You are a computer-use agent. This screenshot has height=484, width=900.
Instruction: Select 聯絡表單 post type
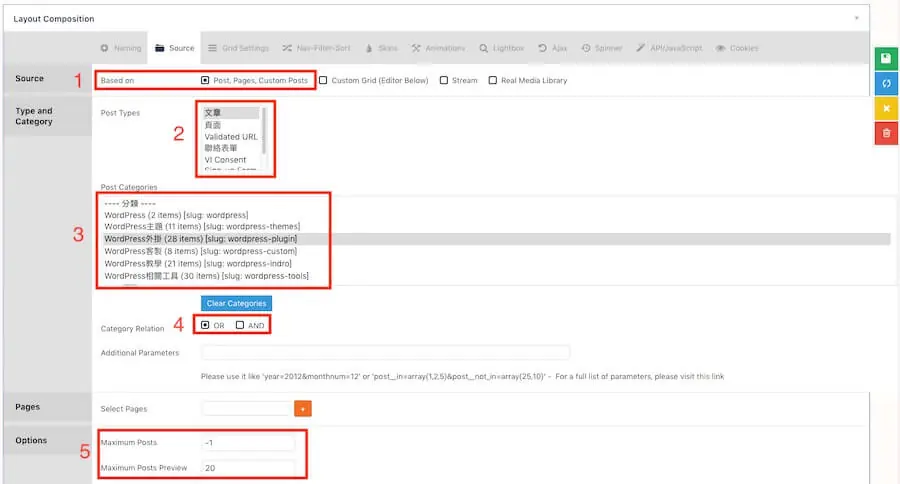(x=231, y=148)
